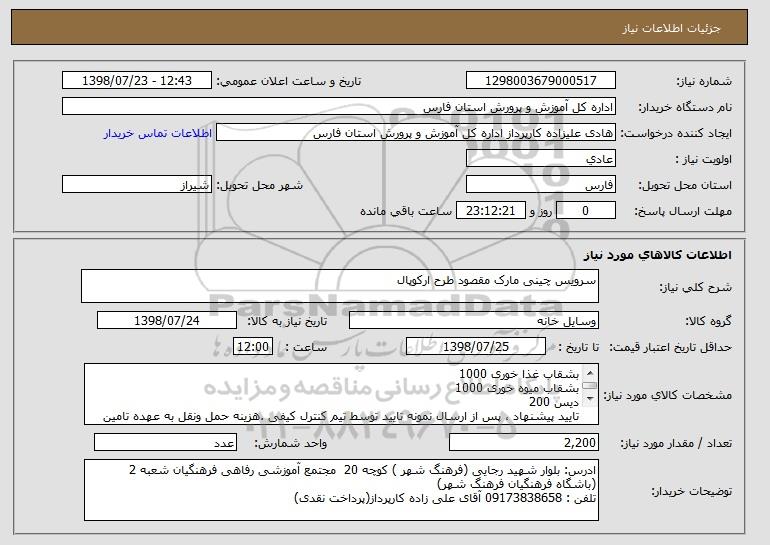
Task: Click the remaining days field showing 0
Action: tap(586, 211)
